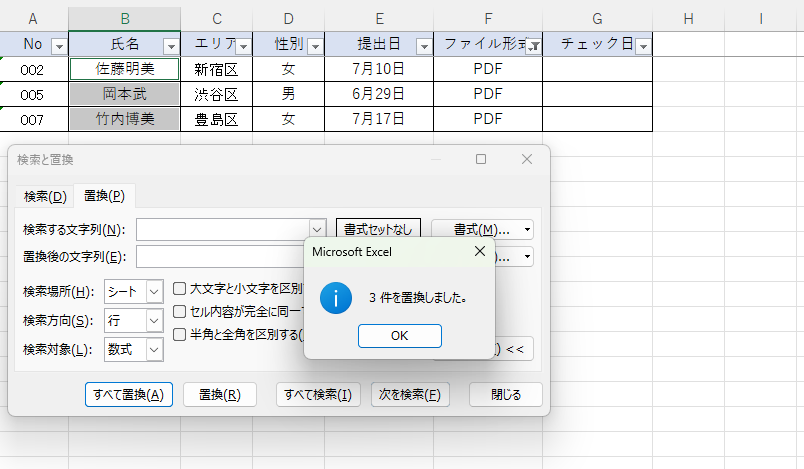
Task: Open the active ファイル形式 filter button
Action: [x=533, y=47]
